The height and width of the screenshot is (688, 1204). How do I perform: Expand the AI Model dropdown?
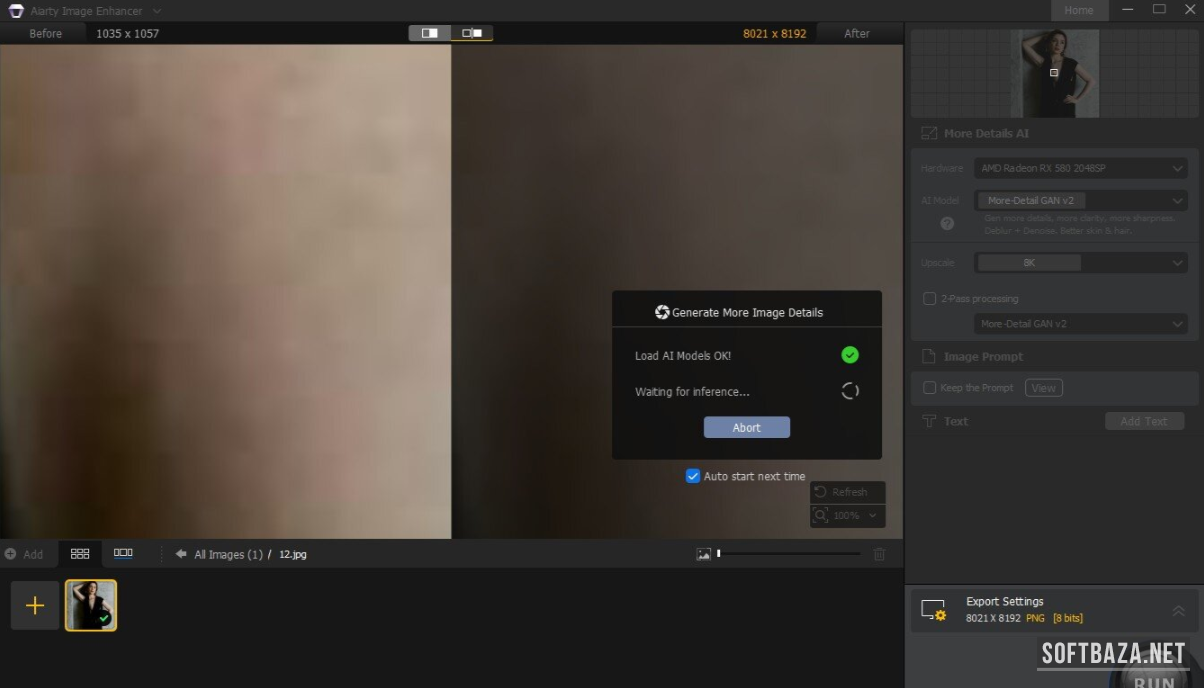[1080, 201]
